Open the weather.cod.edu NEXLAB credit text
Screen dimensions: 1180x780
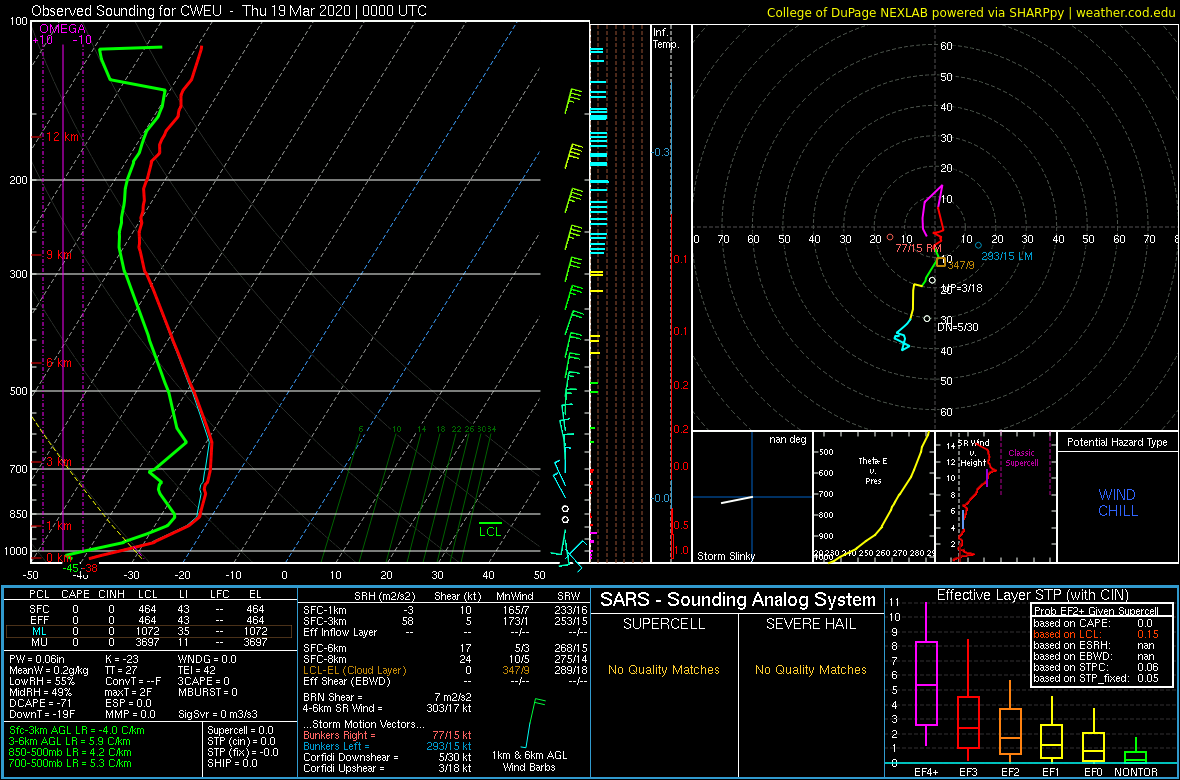[x=970, y=12]
